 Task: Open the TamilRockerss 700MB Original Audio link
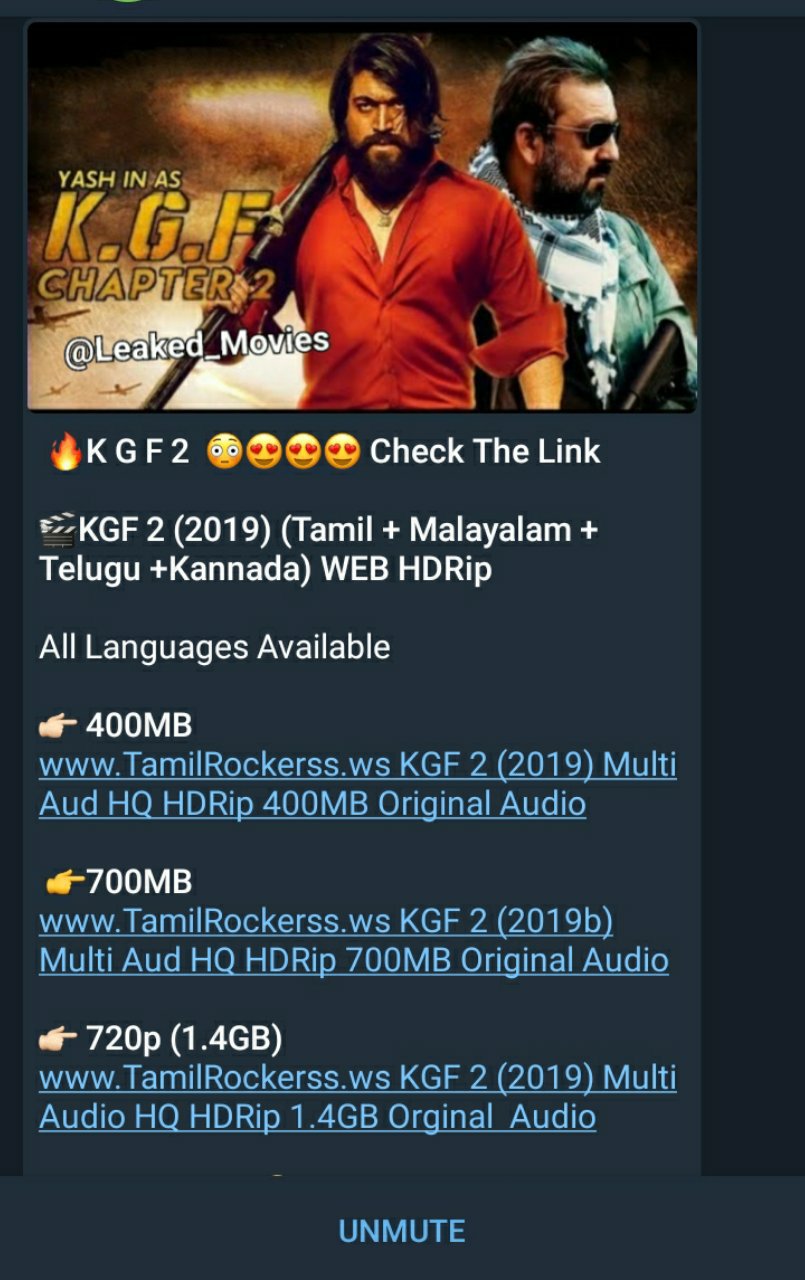click(x=354, y=940)
